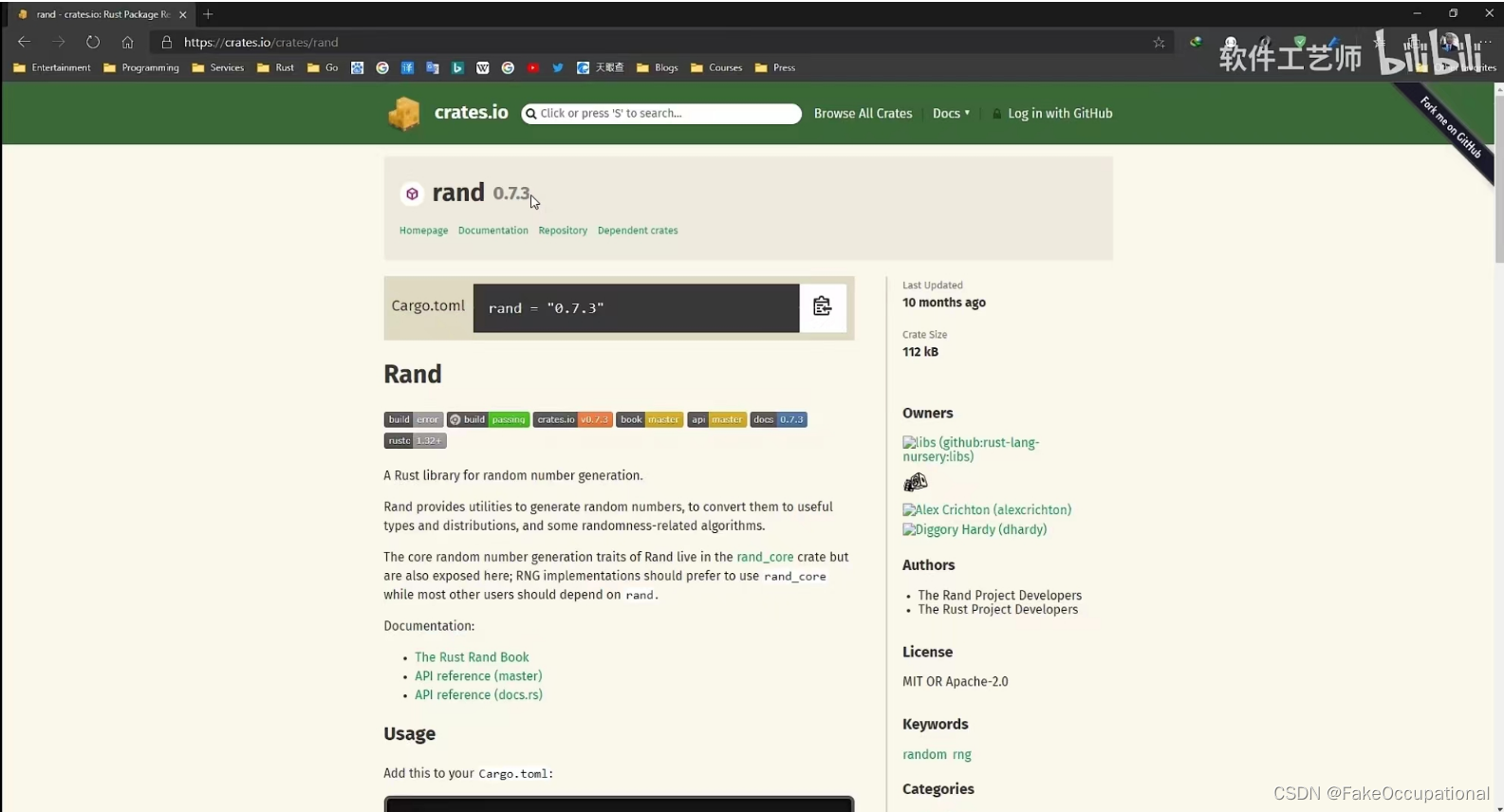Click the magnifier icon in search box

click(531, 113)
